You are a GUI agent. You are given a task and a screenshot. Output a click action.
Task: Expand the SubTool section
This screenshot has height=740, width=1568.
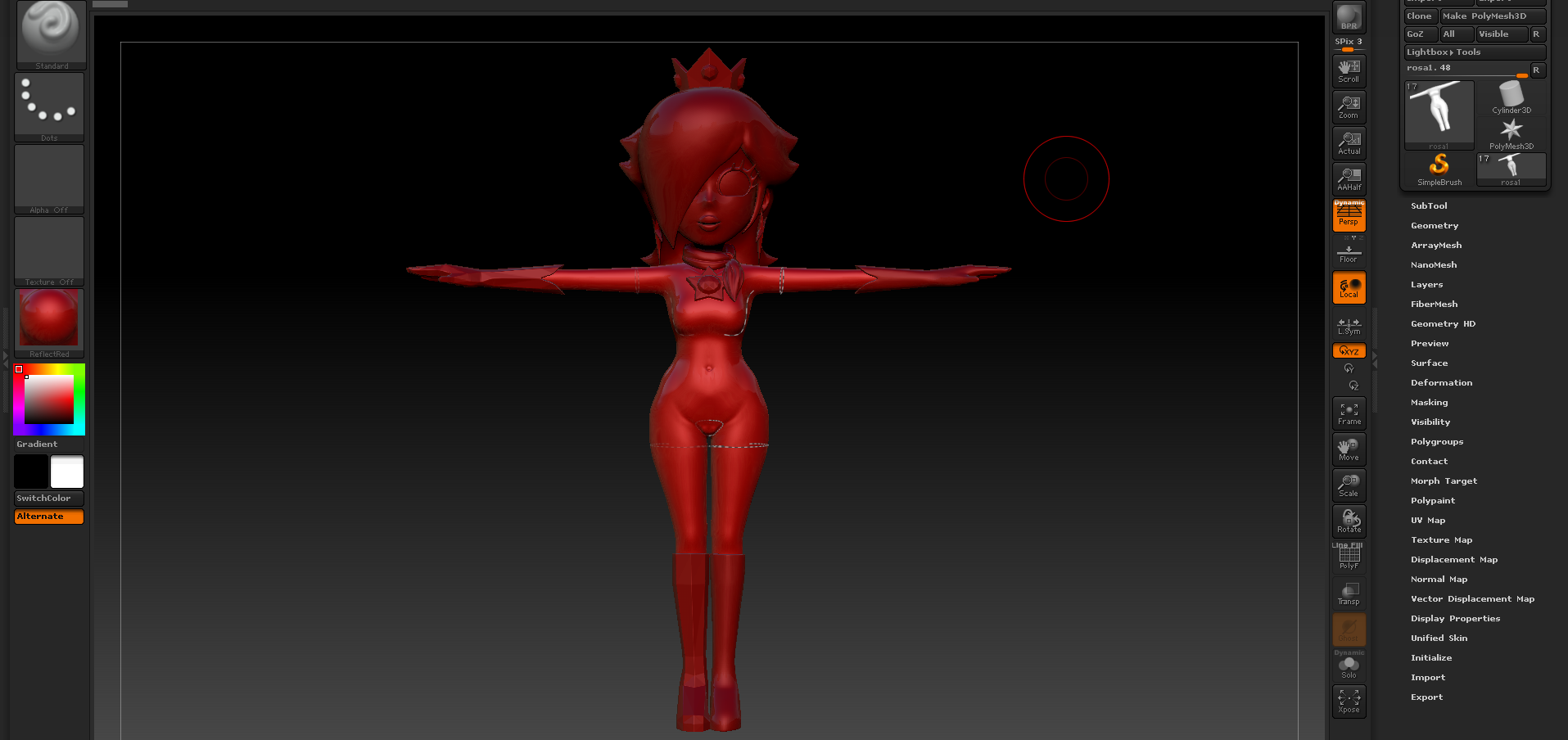[1429, 206]
